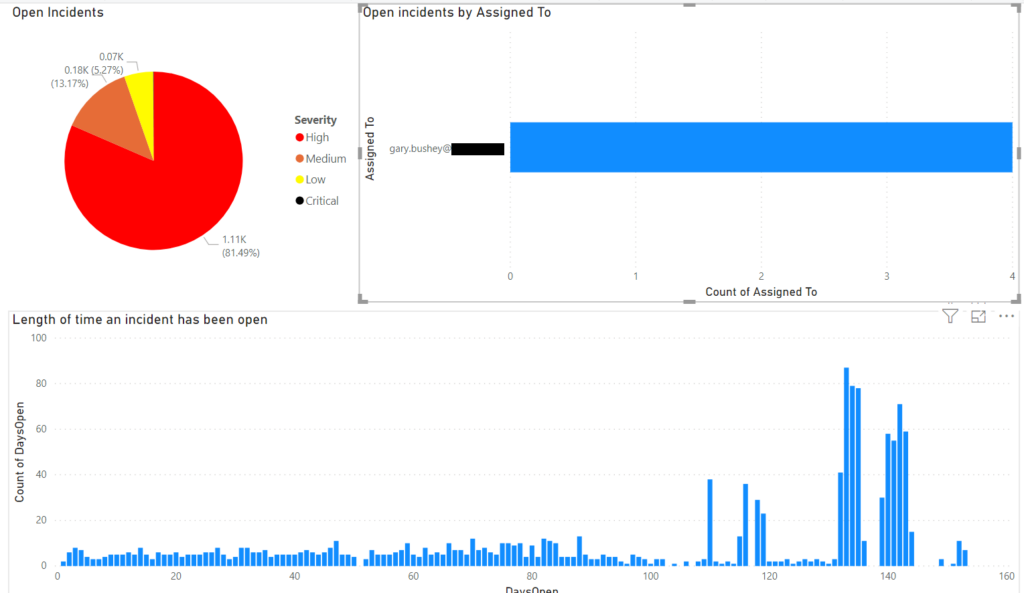Click 'Length of time an incident has been open' title
1024x593 pixels.
(140, 319)
